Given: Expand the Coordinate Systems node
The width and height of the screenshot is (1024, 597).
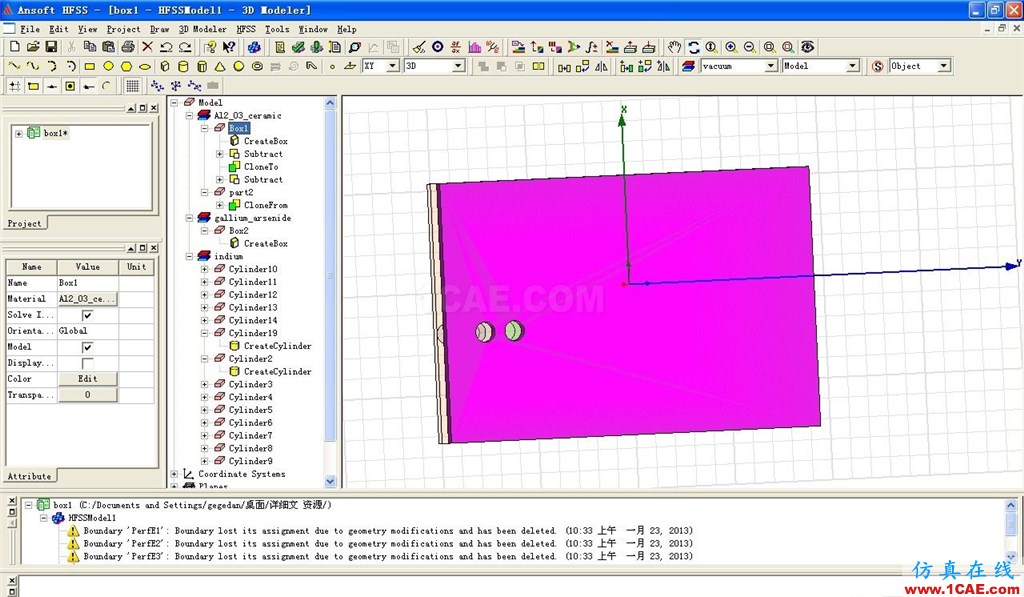Looking at the screenshot, I should click(174, 474).
